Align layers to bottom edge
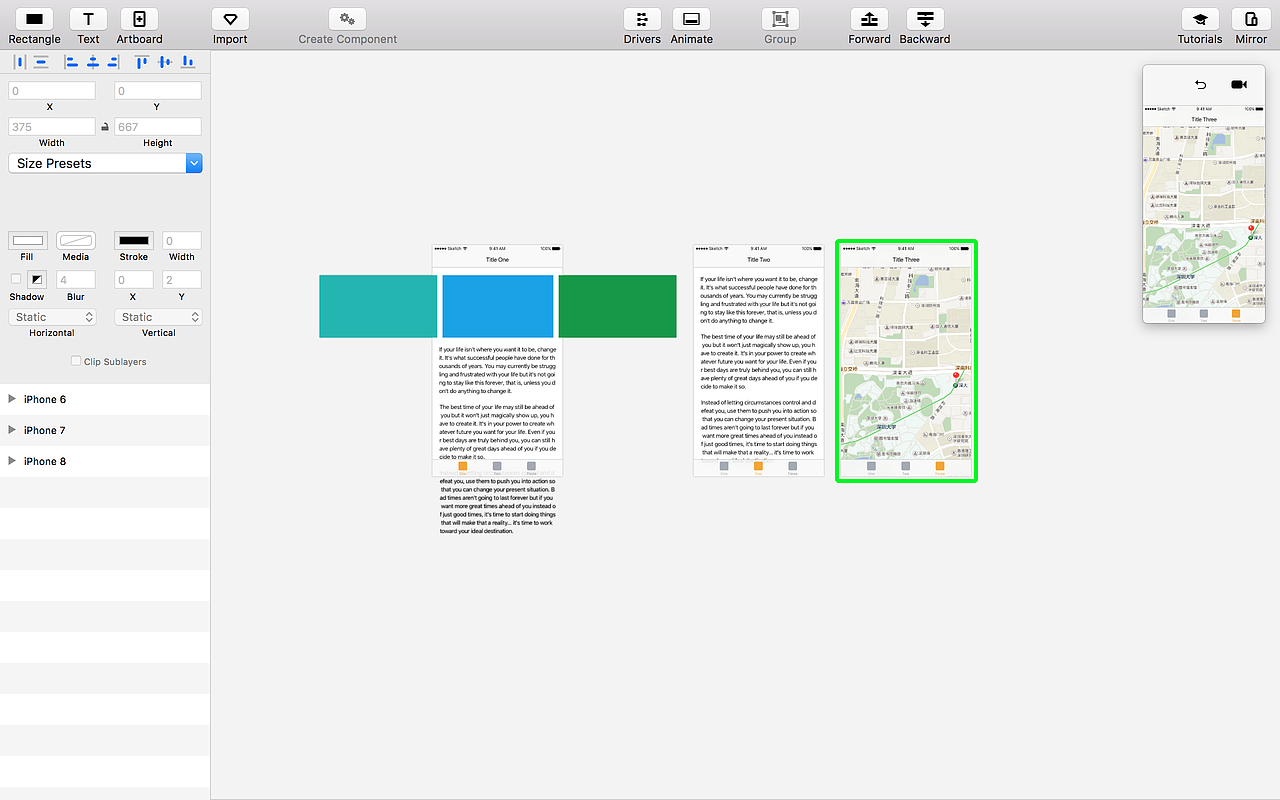 coord(188,62)
